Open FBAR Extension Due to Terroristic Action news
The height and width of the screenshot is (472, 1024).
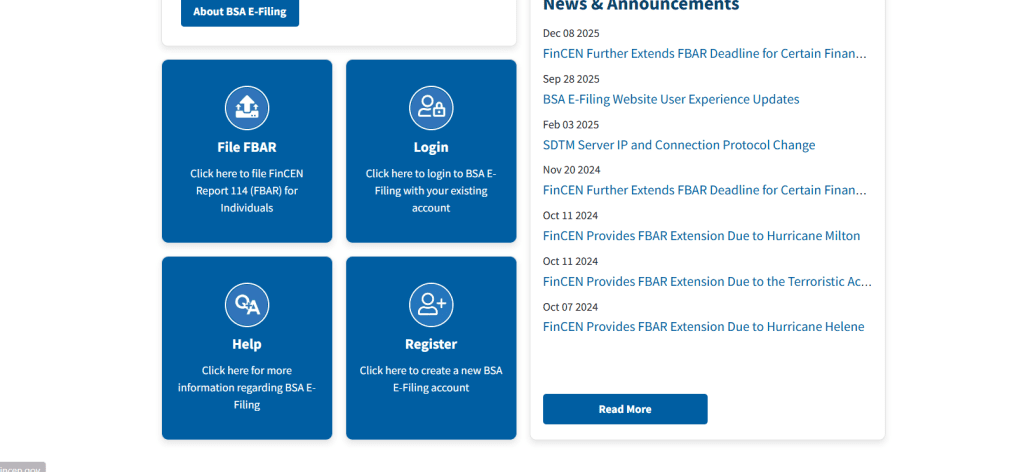707,281
